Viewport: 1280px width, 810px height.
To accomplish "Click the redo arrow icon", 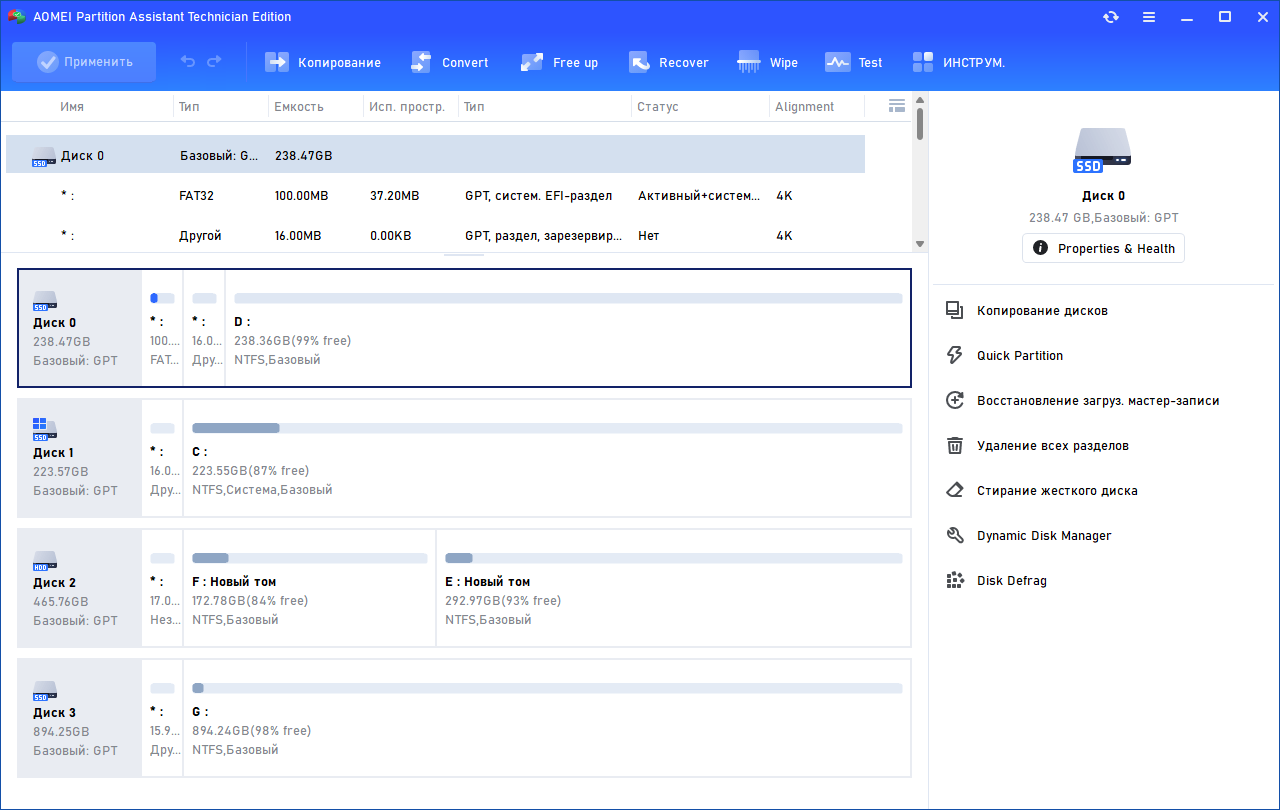I will [214, 62].
